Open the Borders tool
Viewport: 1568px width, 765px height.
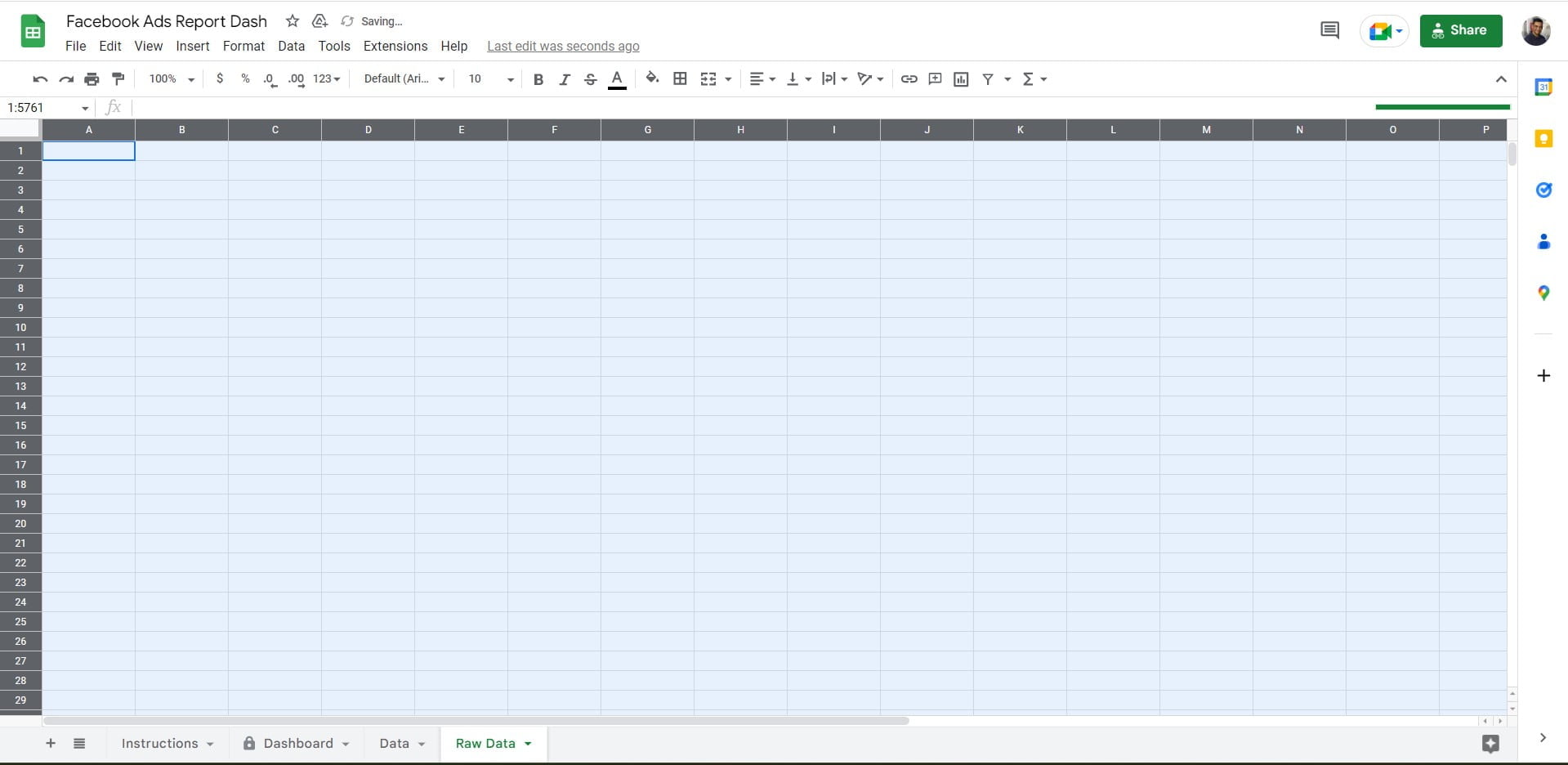(680, 78)
